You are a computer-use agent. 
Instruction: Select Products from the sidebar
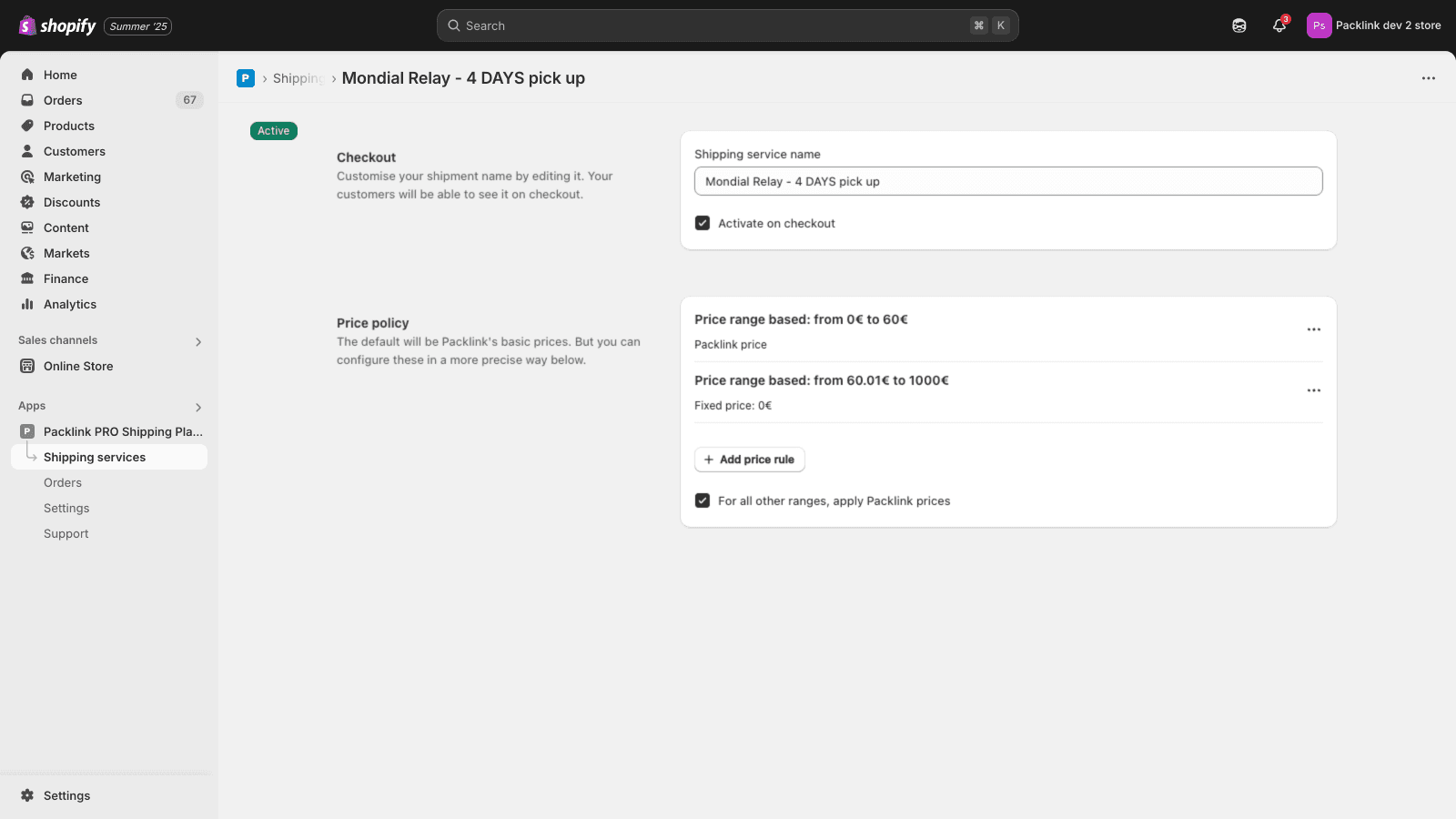click(x=68, y=126)
